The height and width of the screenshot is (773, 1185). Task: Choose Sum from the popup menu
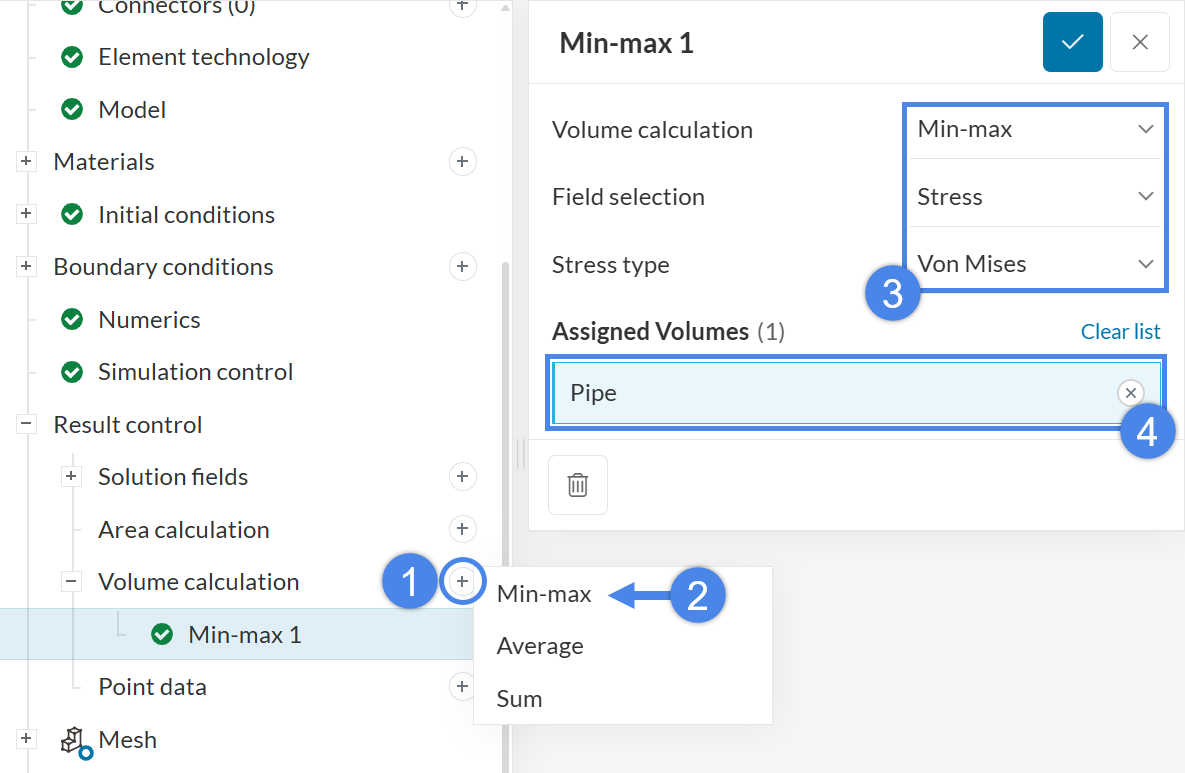coord(520,699)
